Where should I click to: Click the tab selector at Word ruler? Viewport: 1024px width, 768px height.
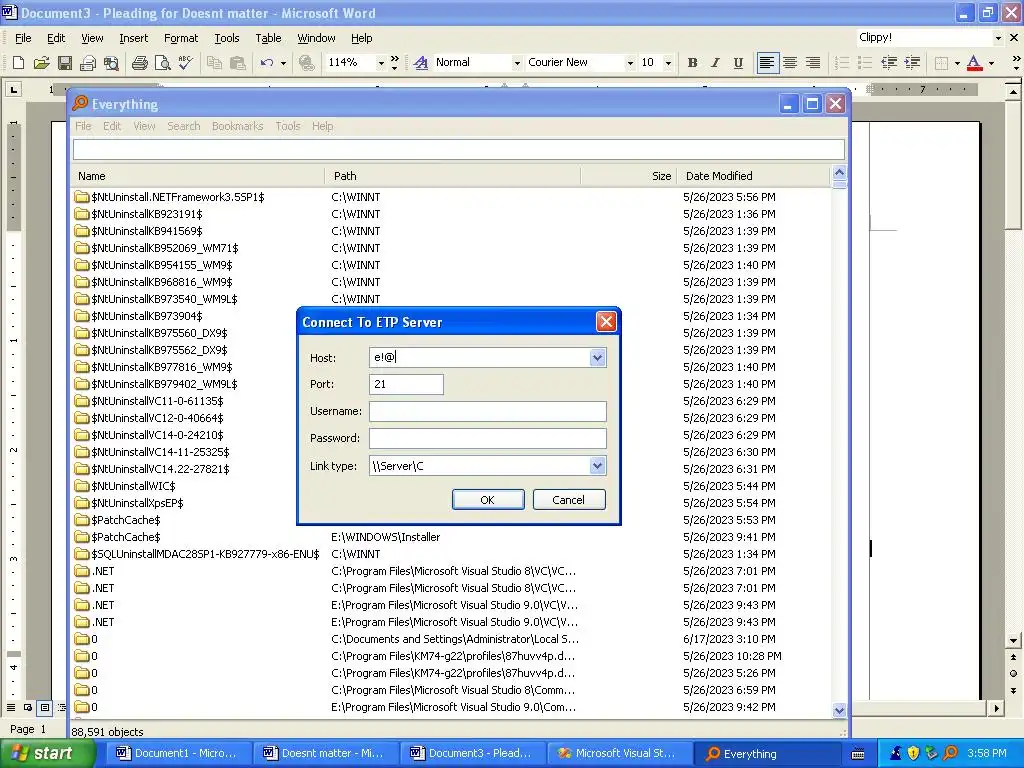pos(14,89)
